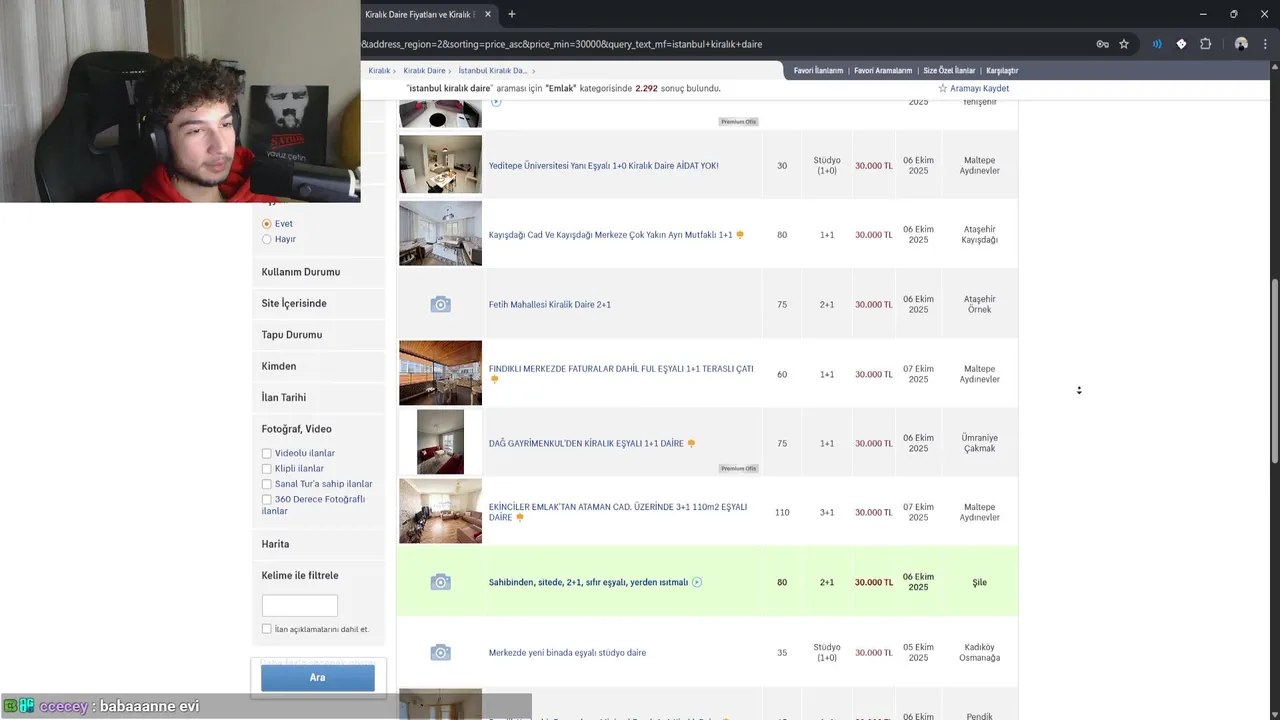Viewport: 1280px width, 720px height.
Task: Select the Hayır radio button
Action: click(267, 239)
